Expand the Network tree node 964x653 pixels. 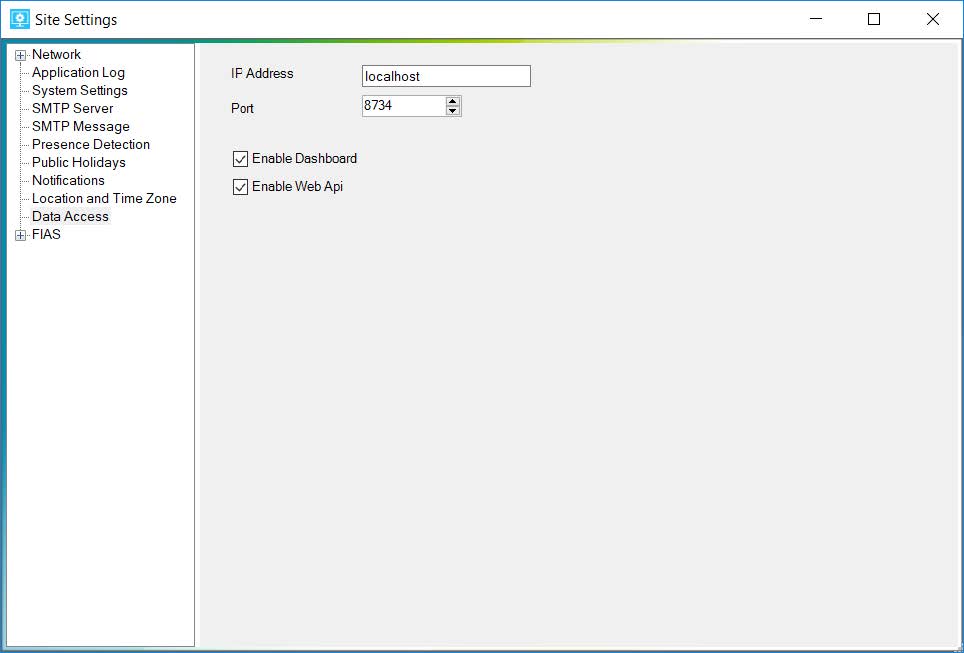pyautogui.click(x=20, y=54)
